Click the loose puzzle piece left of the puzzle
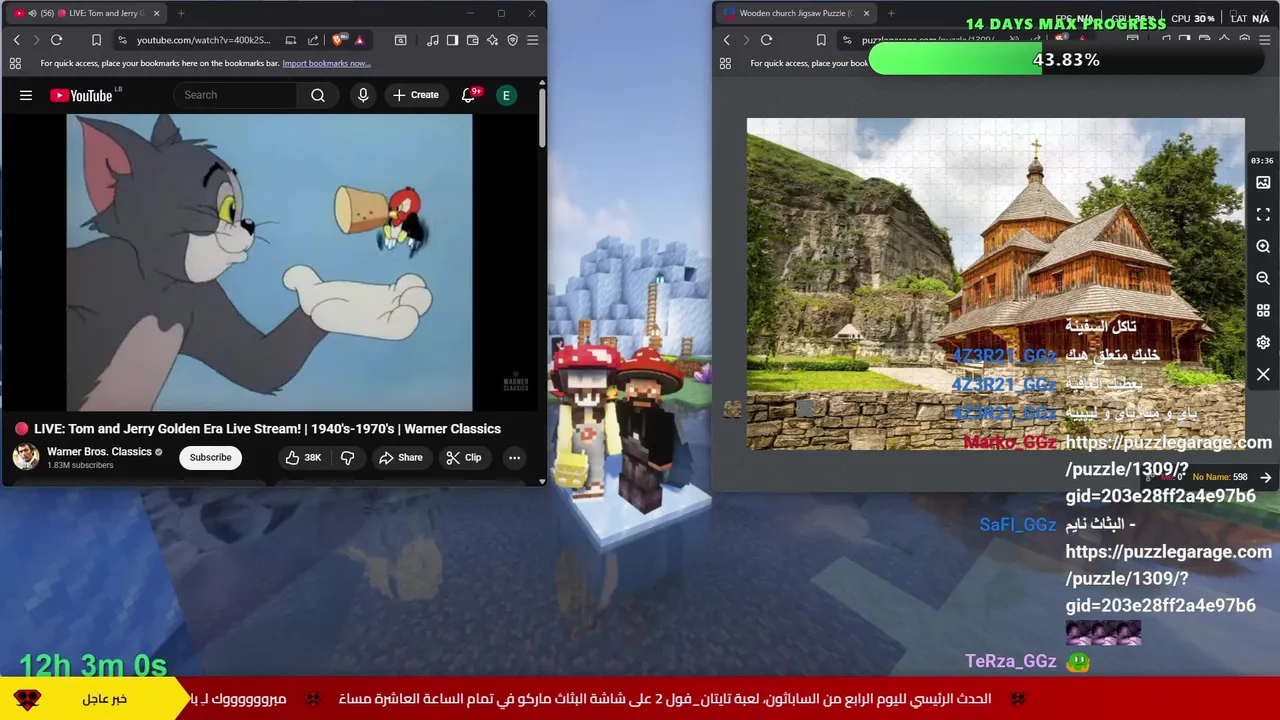The width and height of the screenshot is (1280, 720). pos(733,409)
